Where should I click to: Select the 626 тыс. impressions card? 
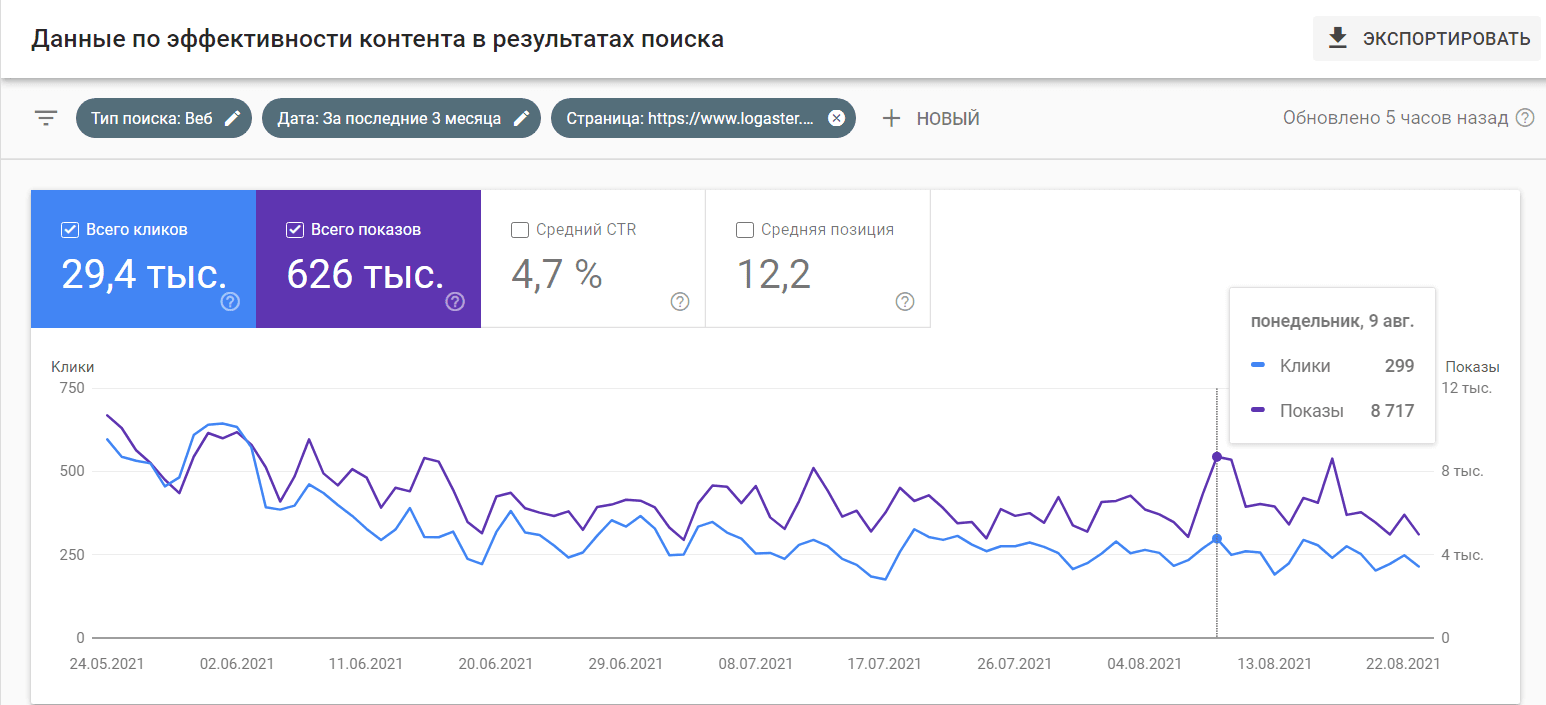pyautogui.click(x=368, y=258)
